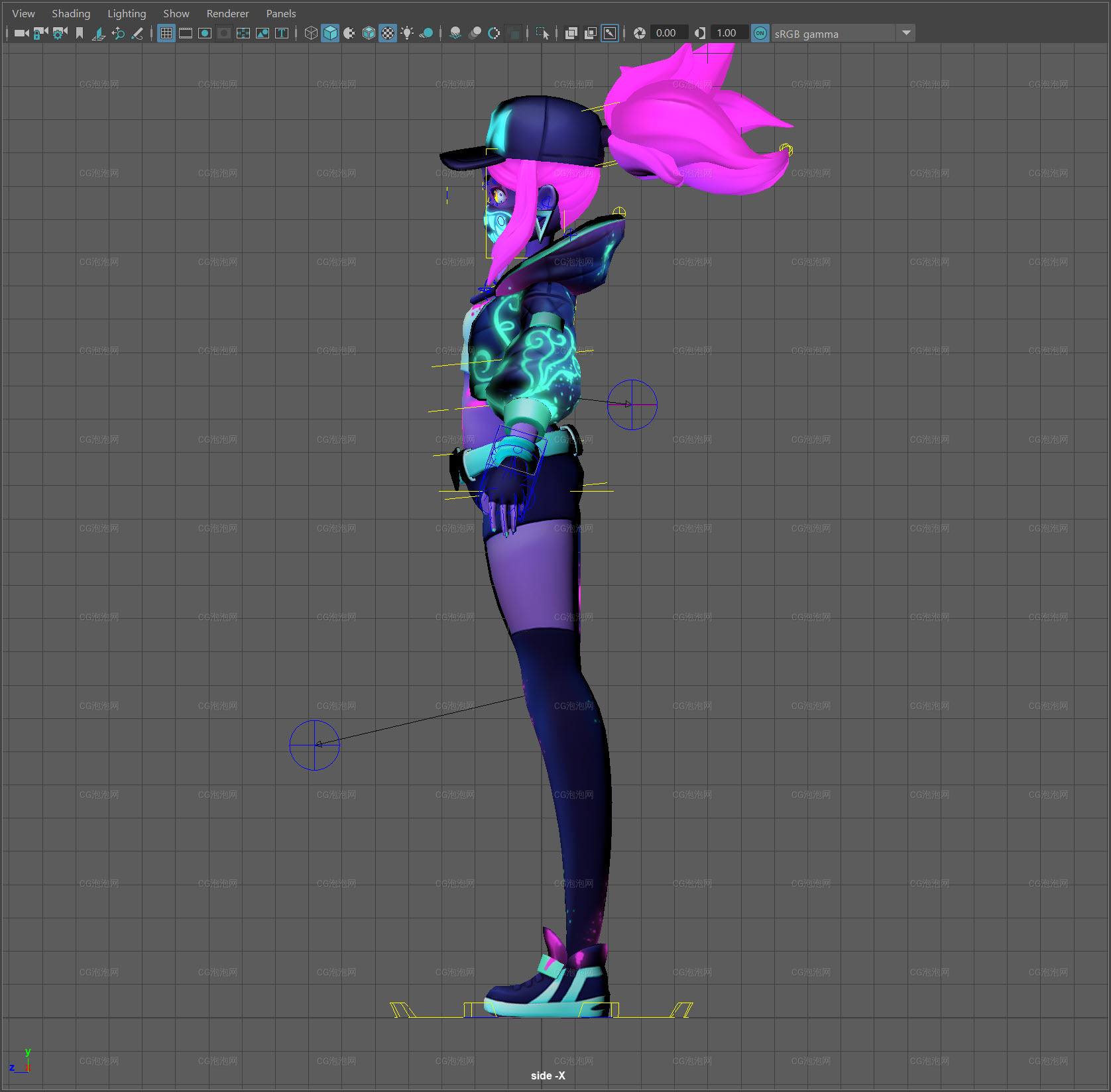The image size is (1111, 1092).
Task: Switch to Wireframe display mode
Action: 311,33
